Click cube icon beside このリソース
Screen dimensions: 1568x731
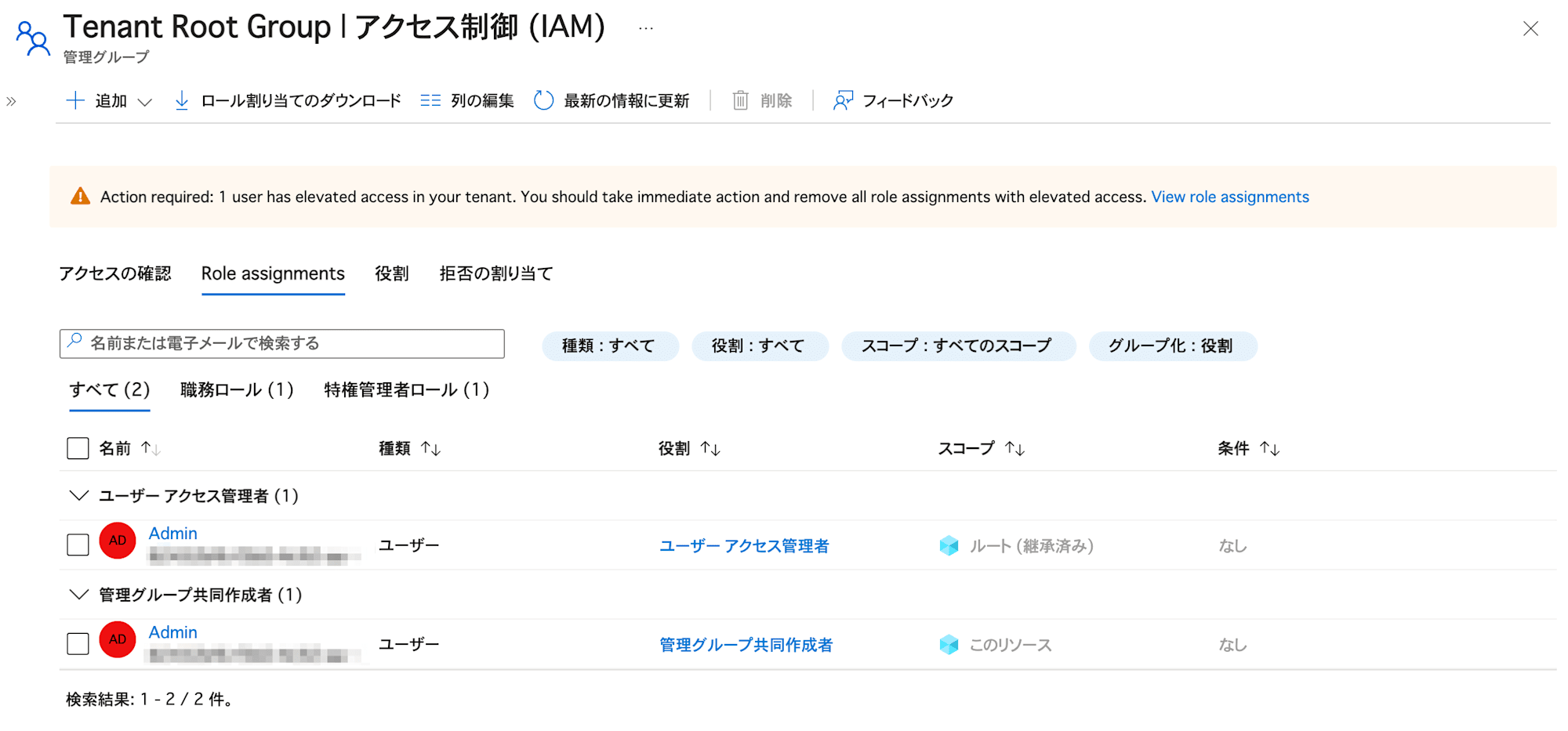click(x=949, y=644)
